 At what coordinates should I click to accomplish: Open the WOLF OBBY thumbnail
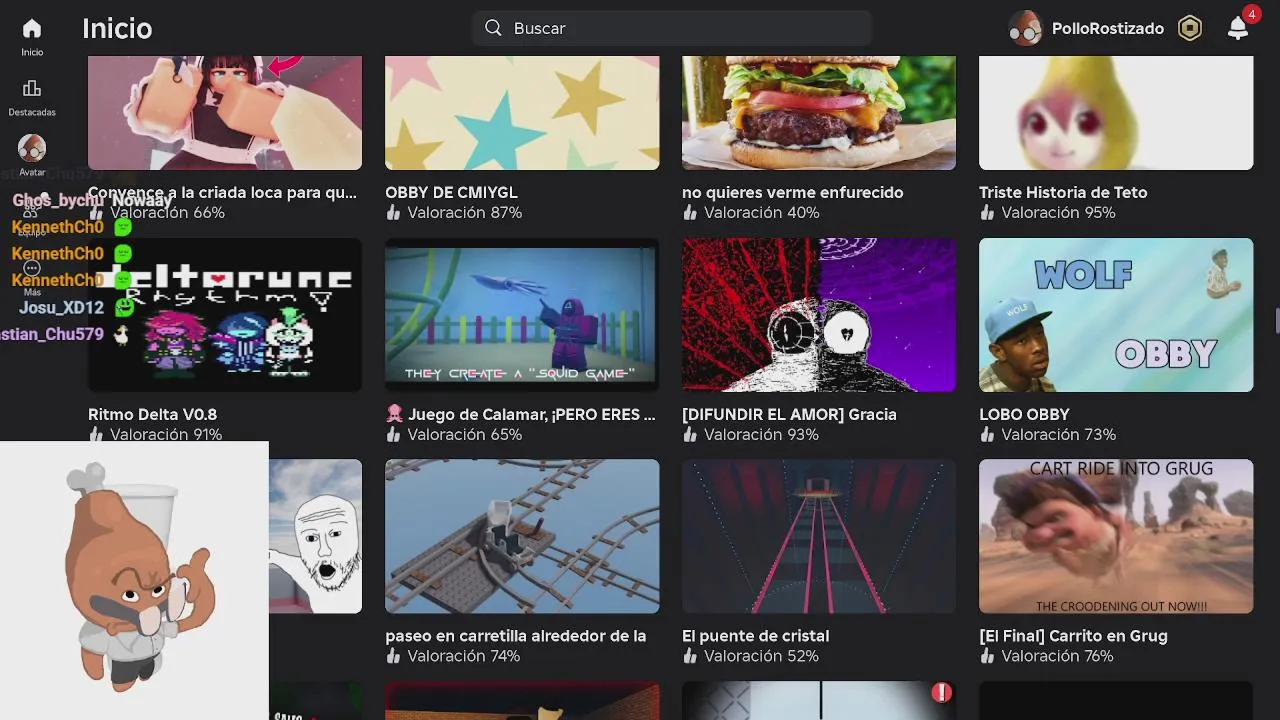(x=1116, y=315)
